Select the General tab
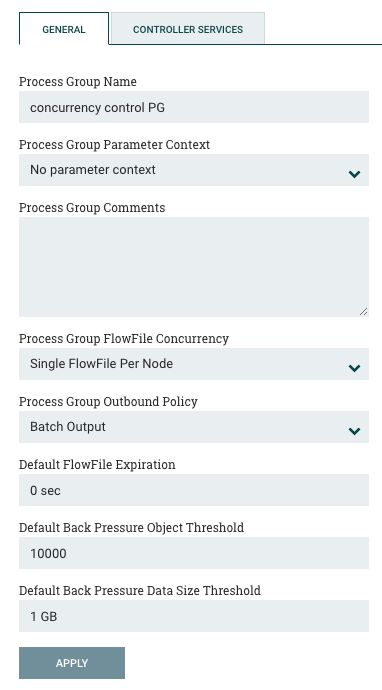This screenshot has width=382, height=690. click(64, 29)
